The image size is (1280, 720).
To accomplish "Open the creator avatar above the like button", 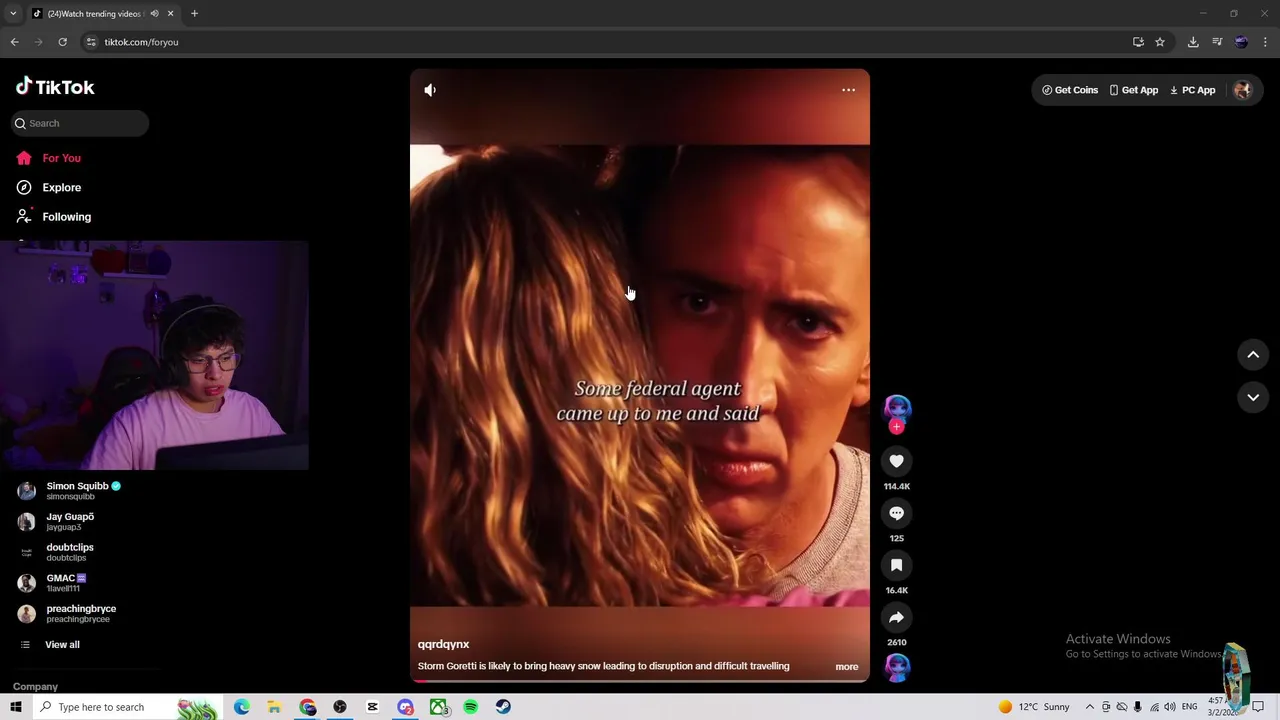I will pos(897,408).
